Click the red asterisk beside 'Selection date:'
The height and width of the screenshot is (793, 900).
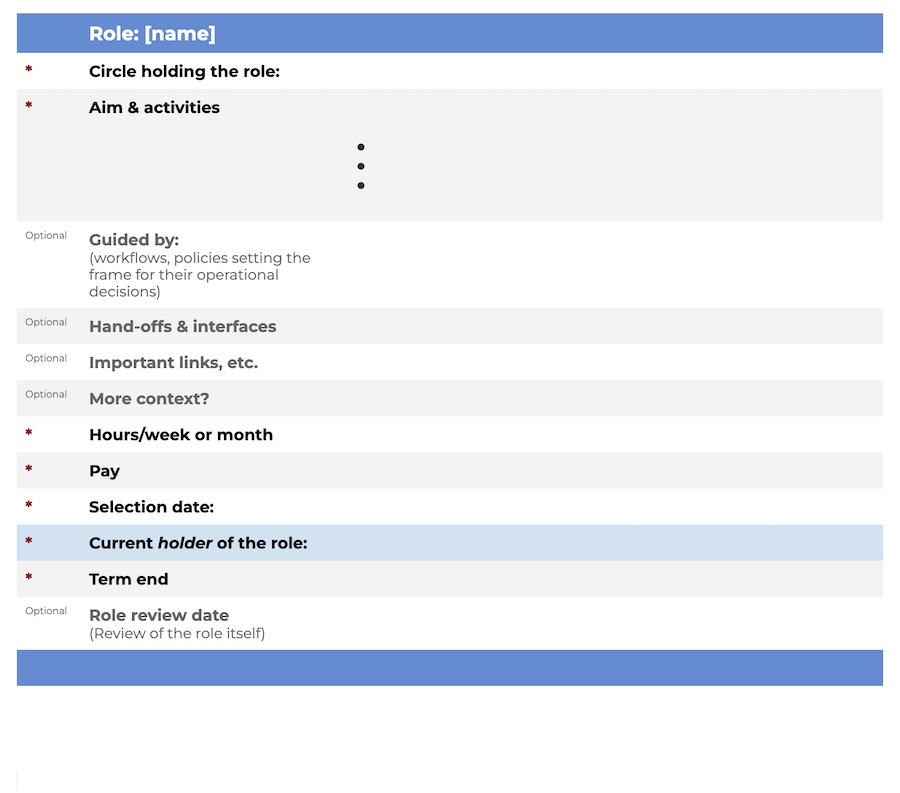pyautogui.click(x=29, y=505)
